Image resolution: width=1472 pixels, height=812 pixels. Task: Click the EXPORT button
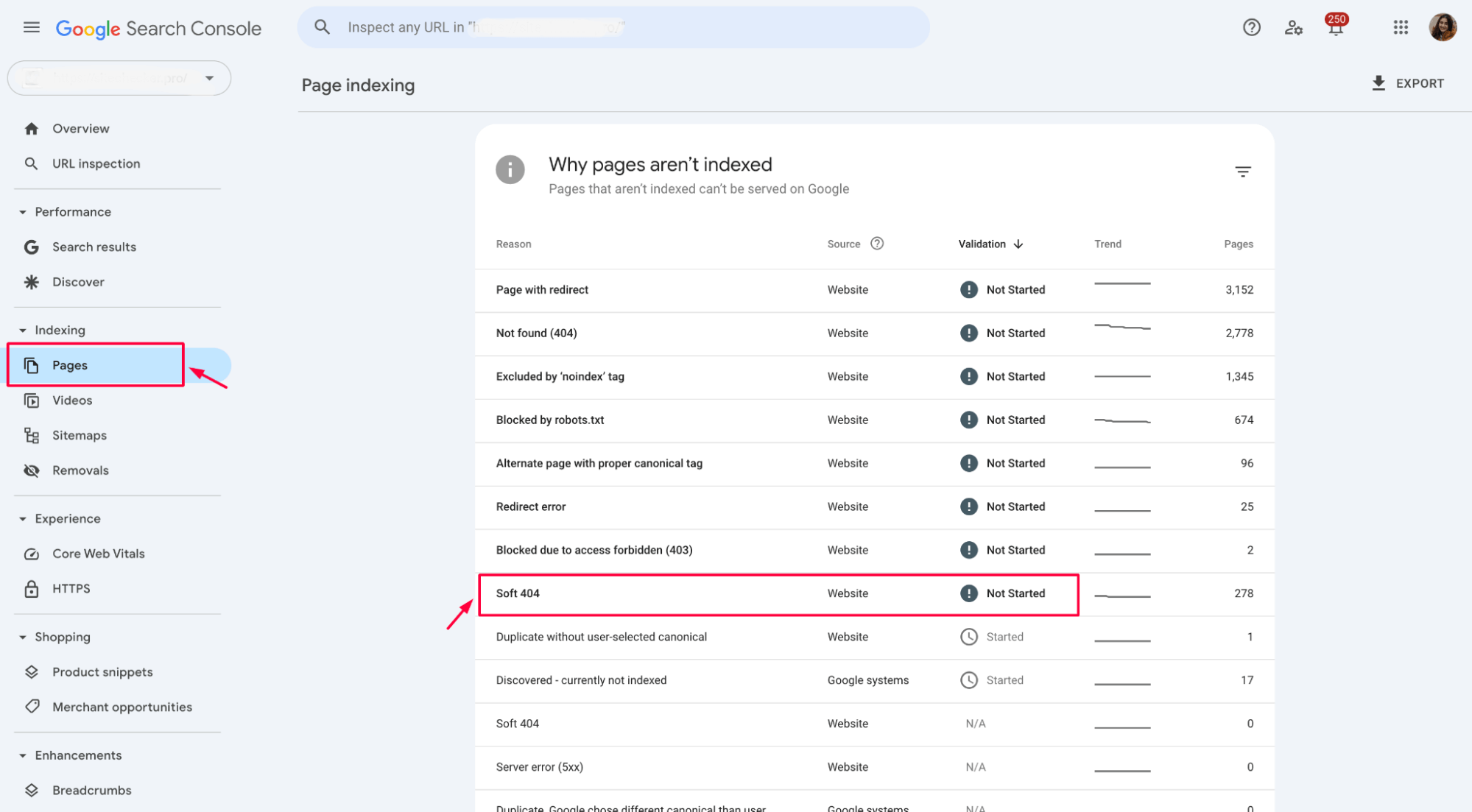[x=1407, y=82]
